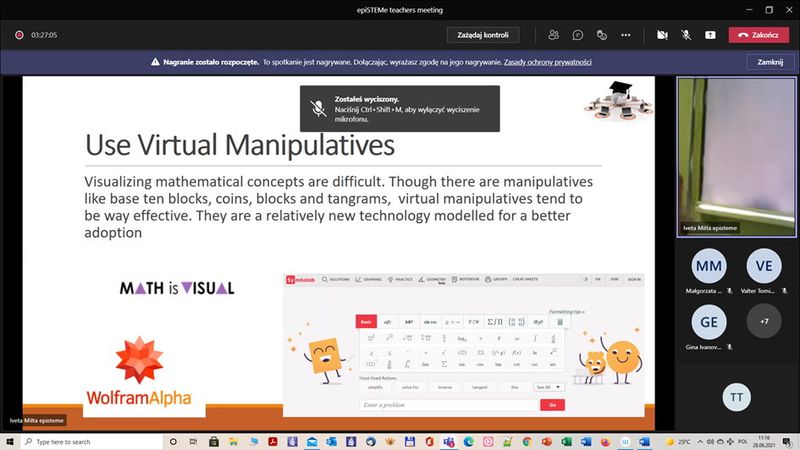Select the MM participant avatar
The width and height of the screenshot is (800, 450).
click(x=709, y=266)
